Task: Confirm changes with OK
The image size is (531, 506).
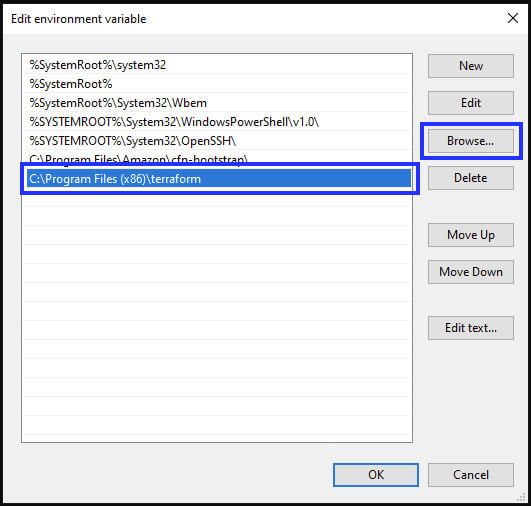Action: 376,475
